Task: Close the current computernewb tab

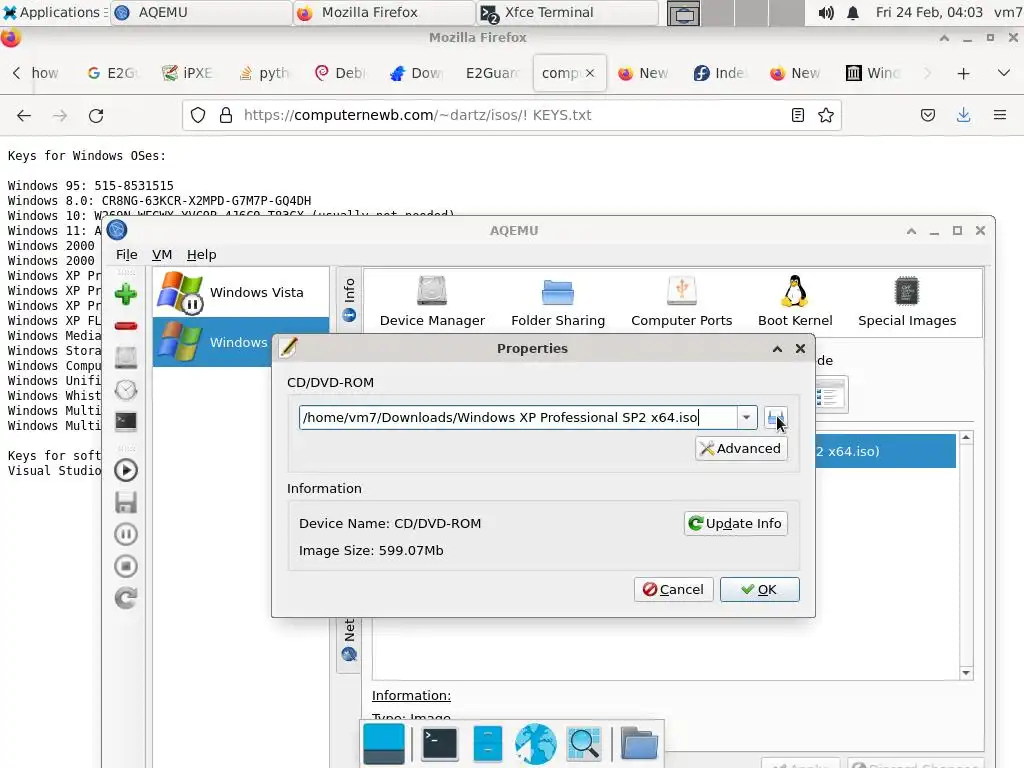Action: click(590, 73)
